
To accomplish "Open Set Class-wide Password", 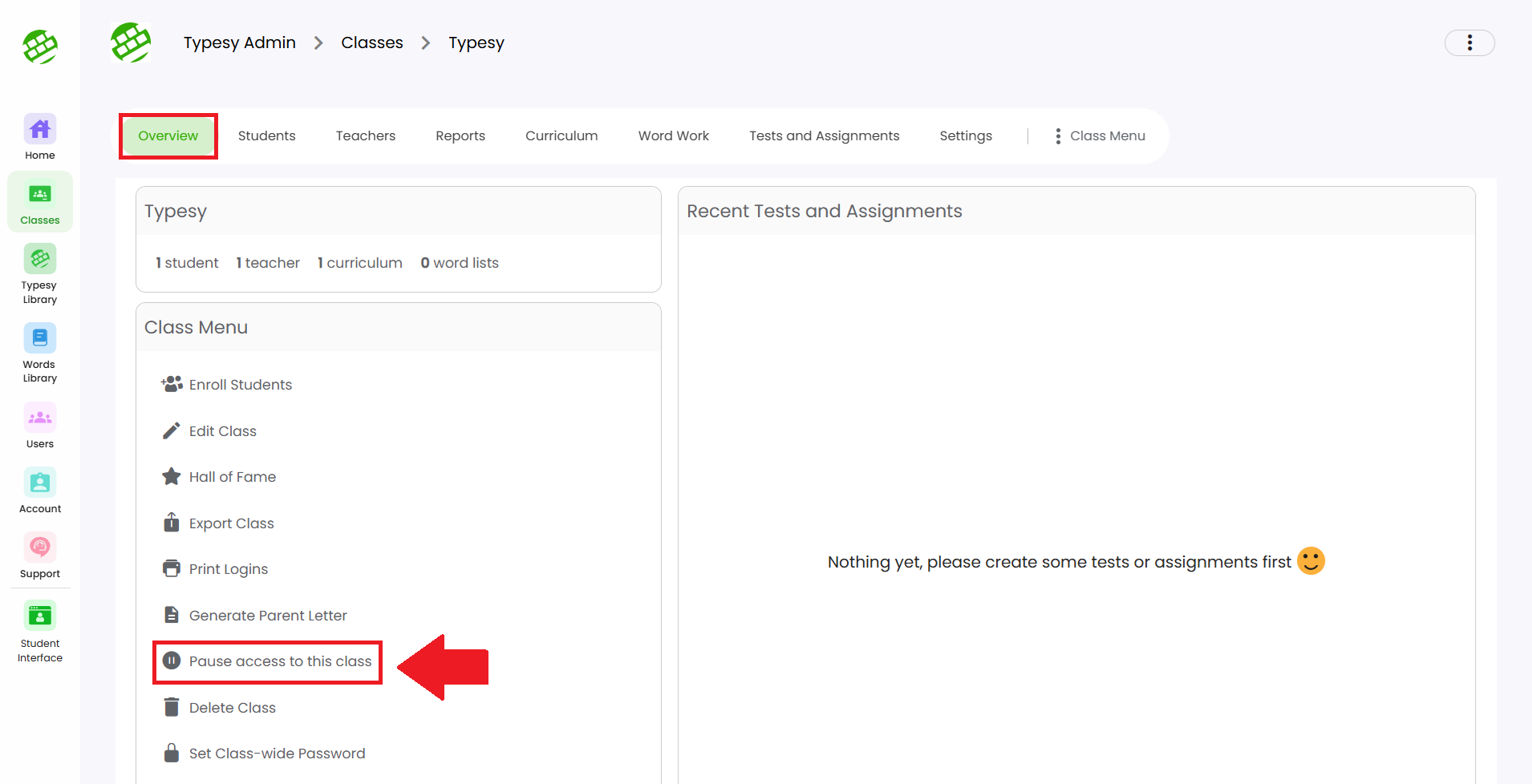I will tap(277, 754).
